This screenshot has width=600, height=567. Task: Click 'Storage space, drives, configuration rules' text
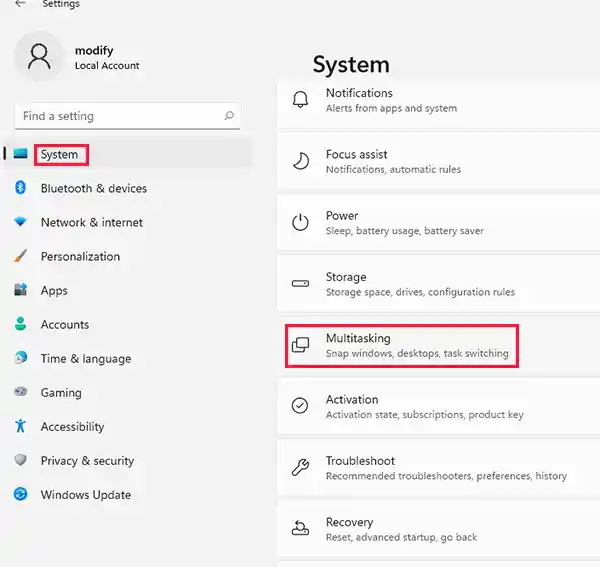tap(420, 292)
